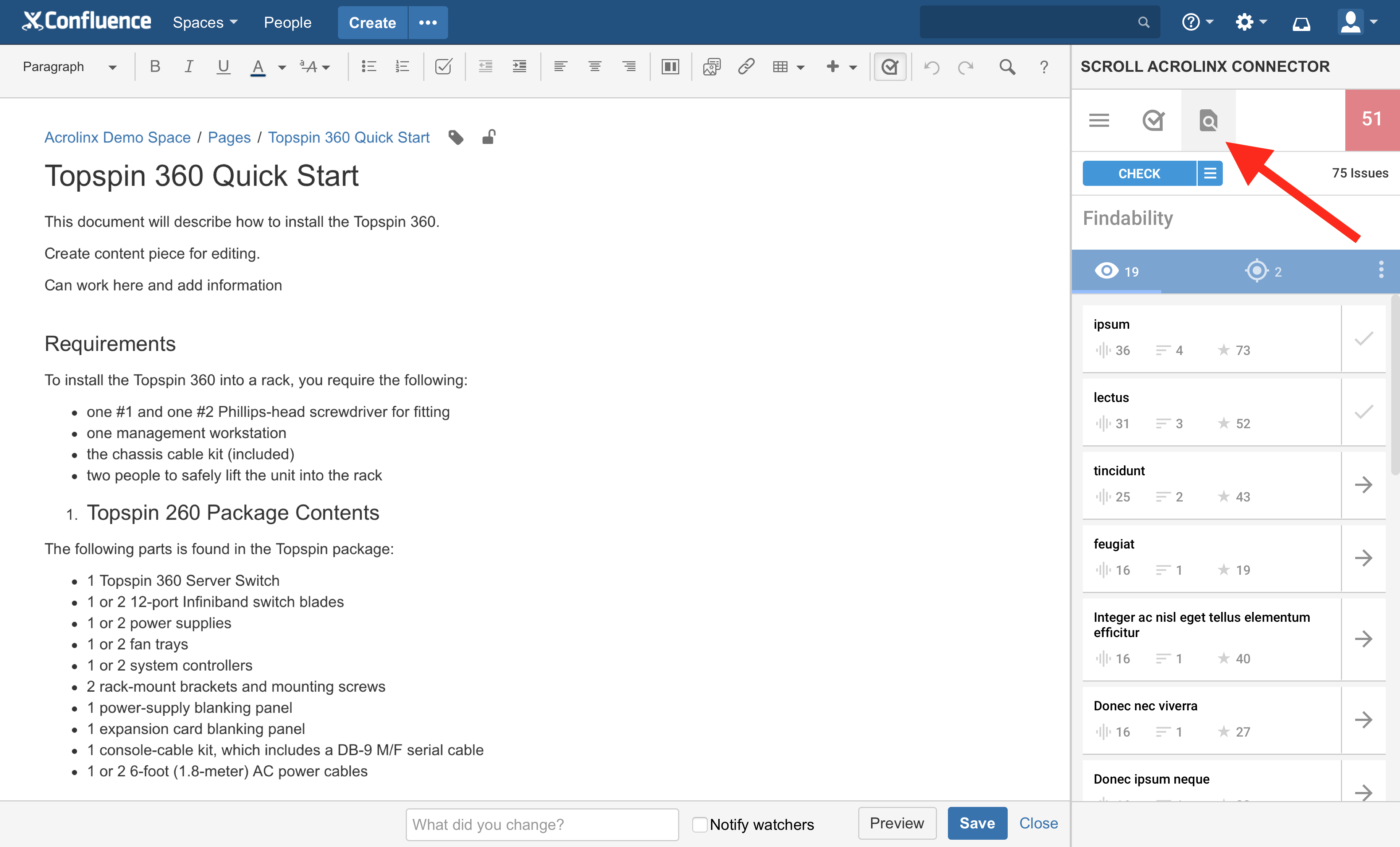Image resolution: width=1400 pixels, height=847 pixels.
Task: Toggle the Acrolinx check toolbar button
Action: (890, 66)
